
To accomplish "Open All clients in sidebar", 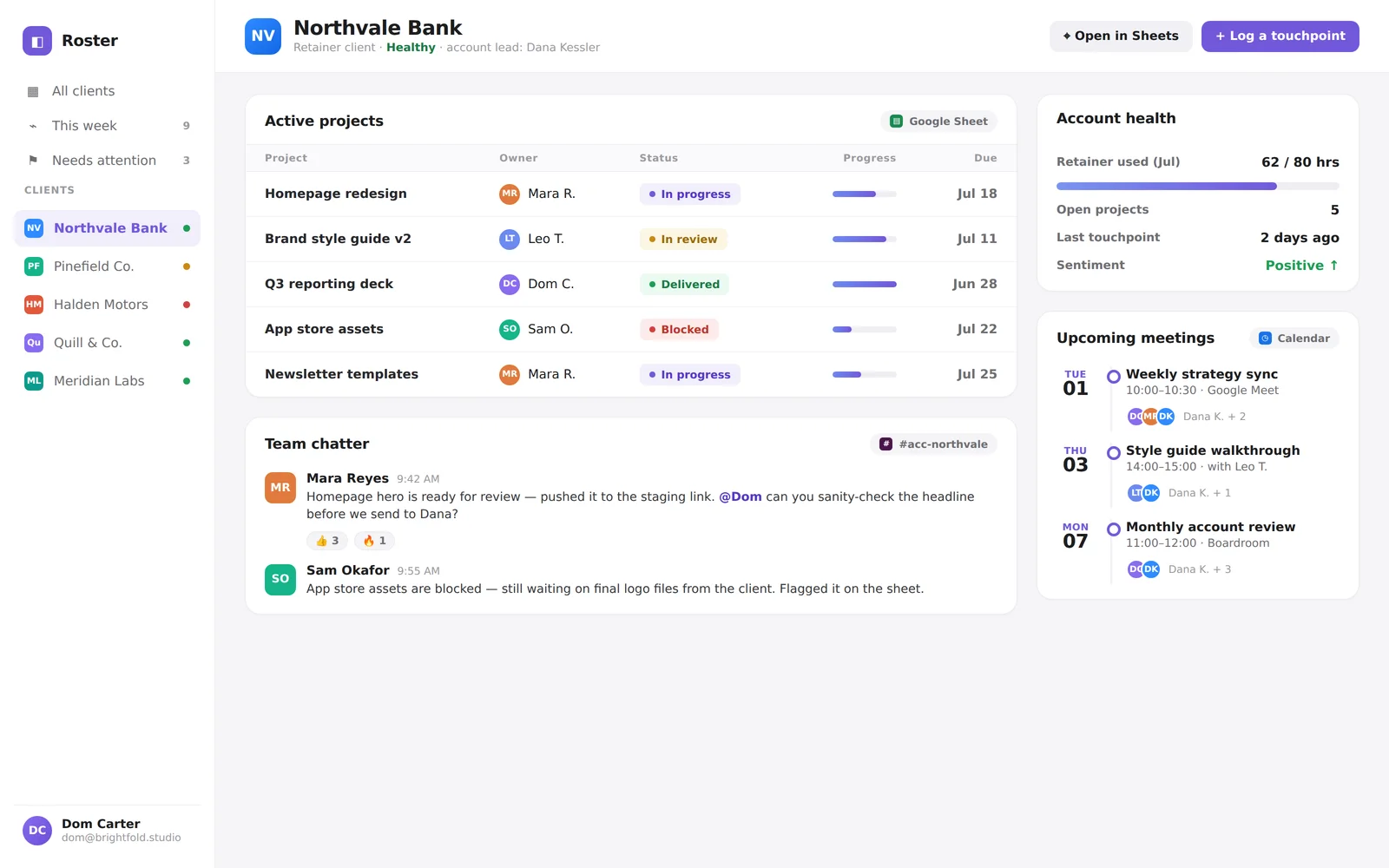I will [x=107, y=91].
